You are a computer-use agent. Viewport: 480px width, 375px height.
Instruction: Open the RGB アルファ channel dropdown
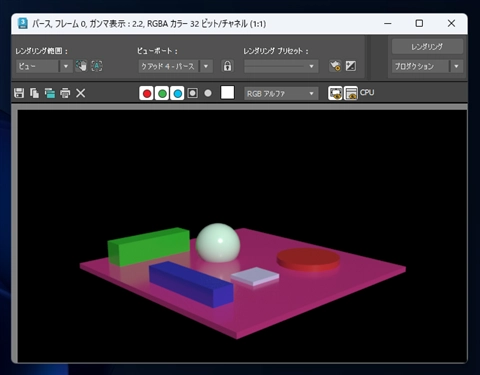pos(281,94)
